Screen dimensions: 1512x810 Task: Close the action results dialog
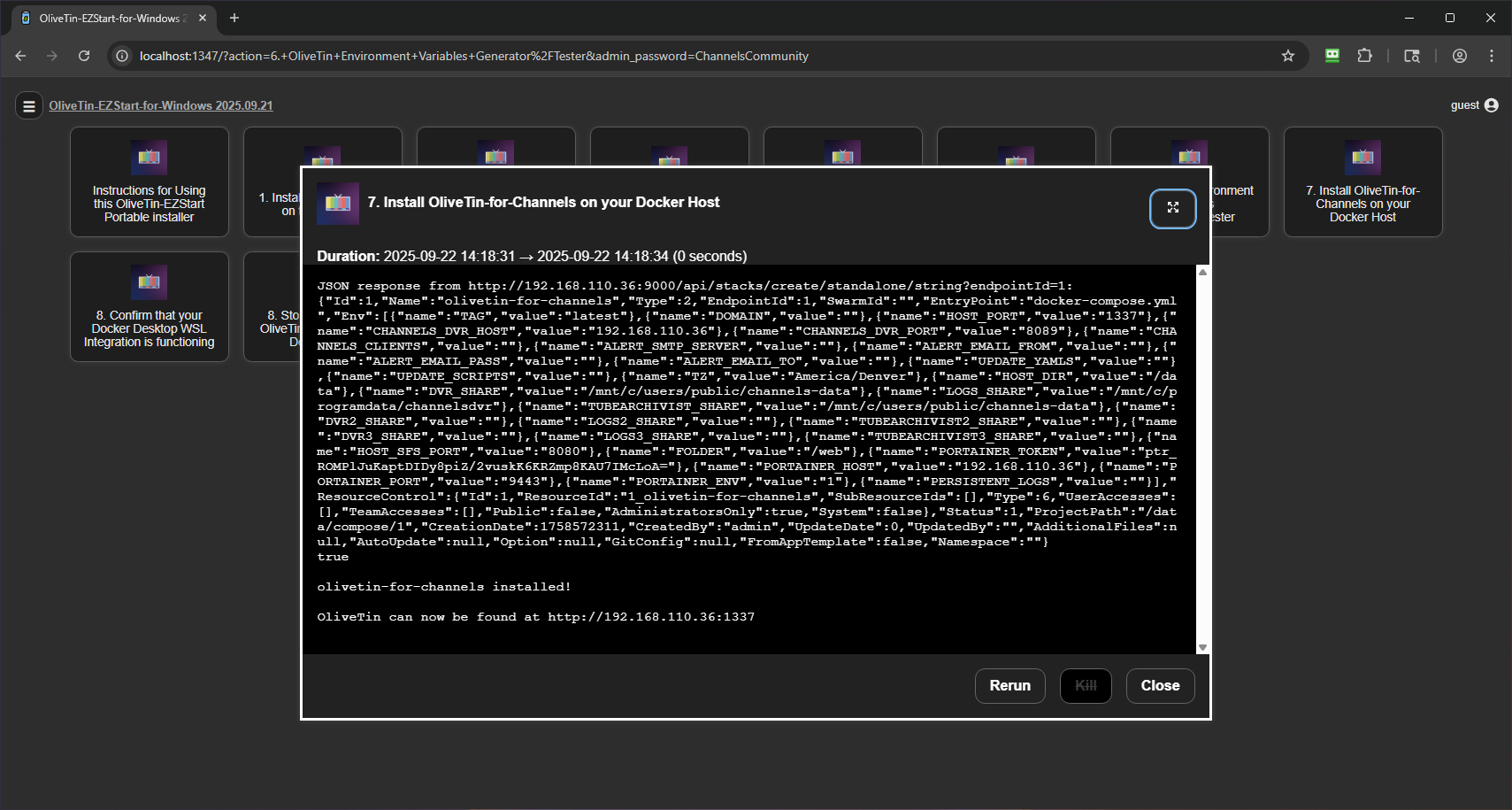tap(1160, 685)
